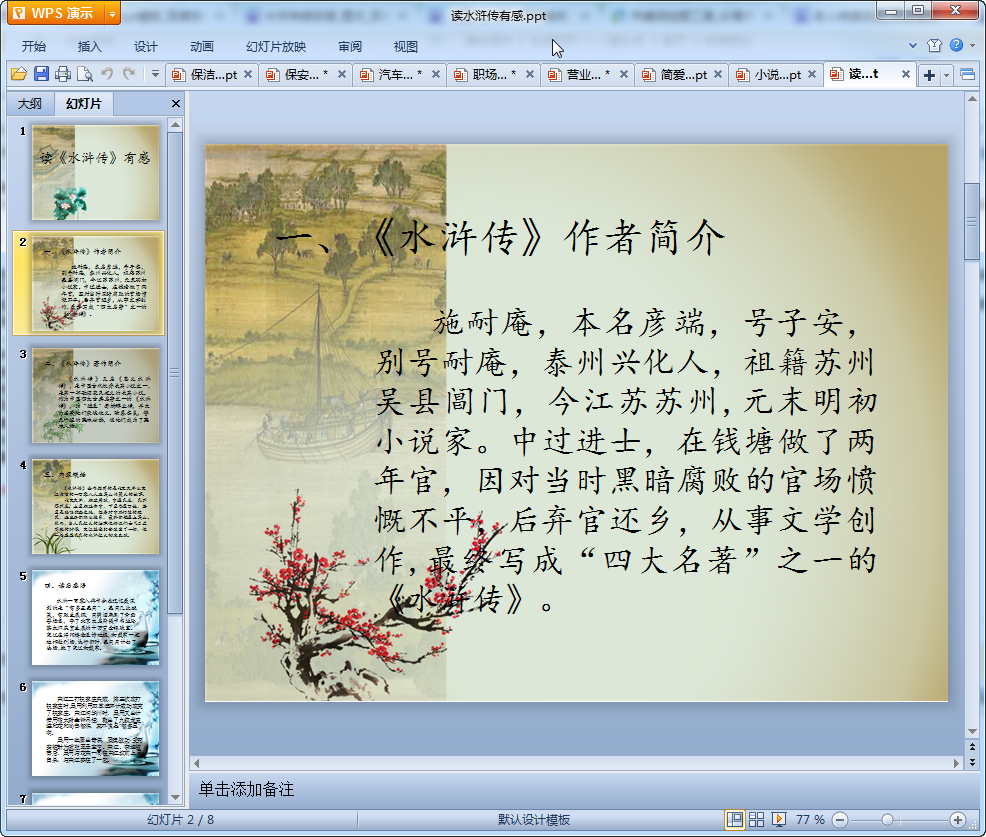Close the 简爱...pt document tab
986x837 pixels.
pyautogui.click(x=717, y=74)
